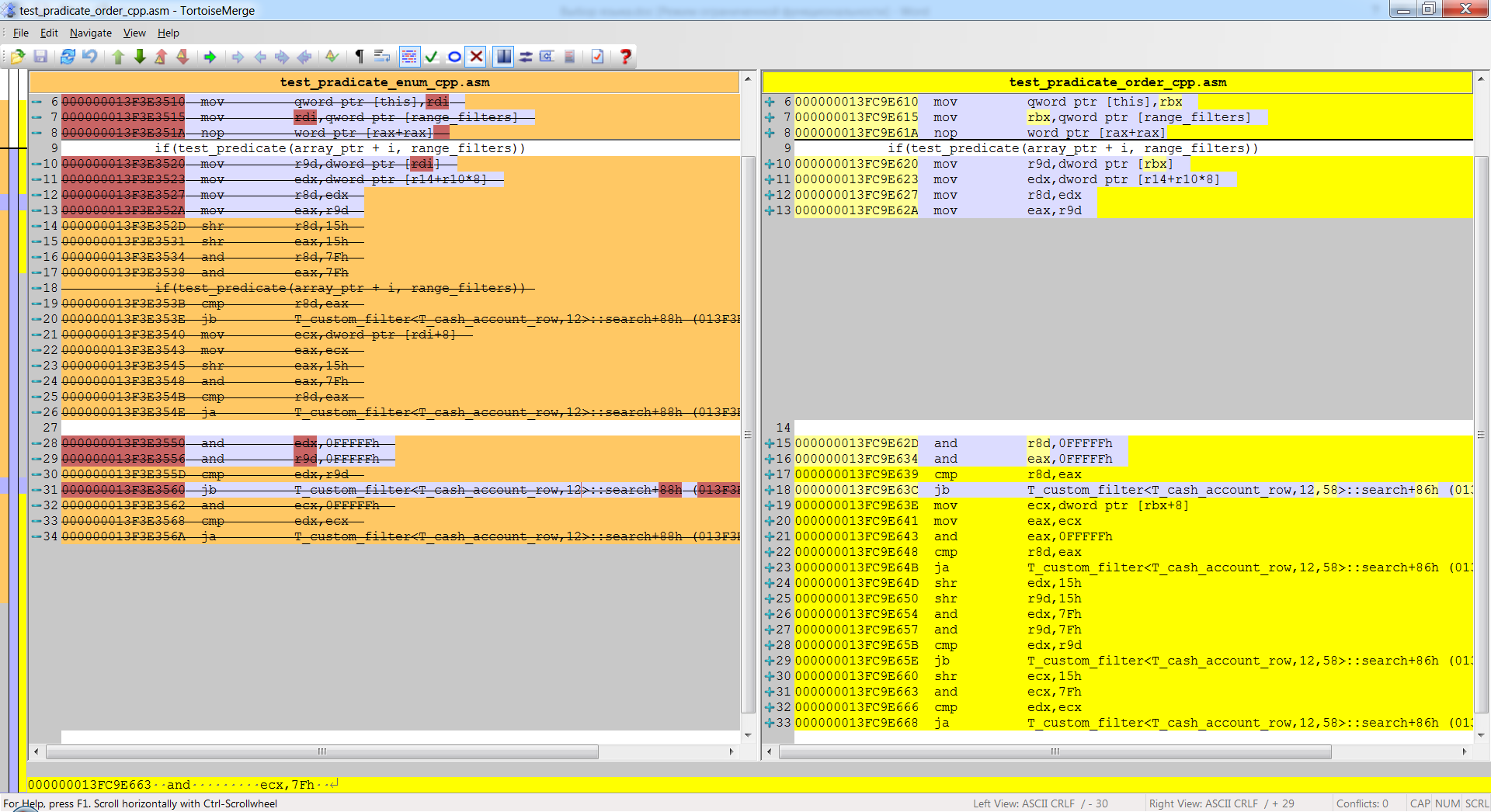The width and height of the screenshot is (1491, 812).
Task: Select left pane line 6 address 000000013F3E3510
Action: tap(123, 102)
